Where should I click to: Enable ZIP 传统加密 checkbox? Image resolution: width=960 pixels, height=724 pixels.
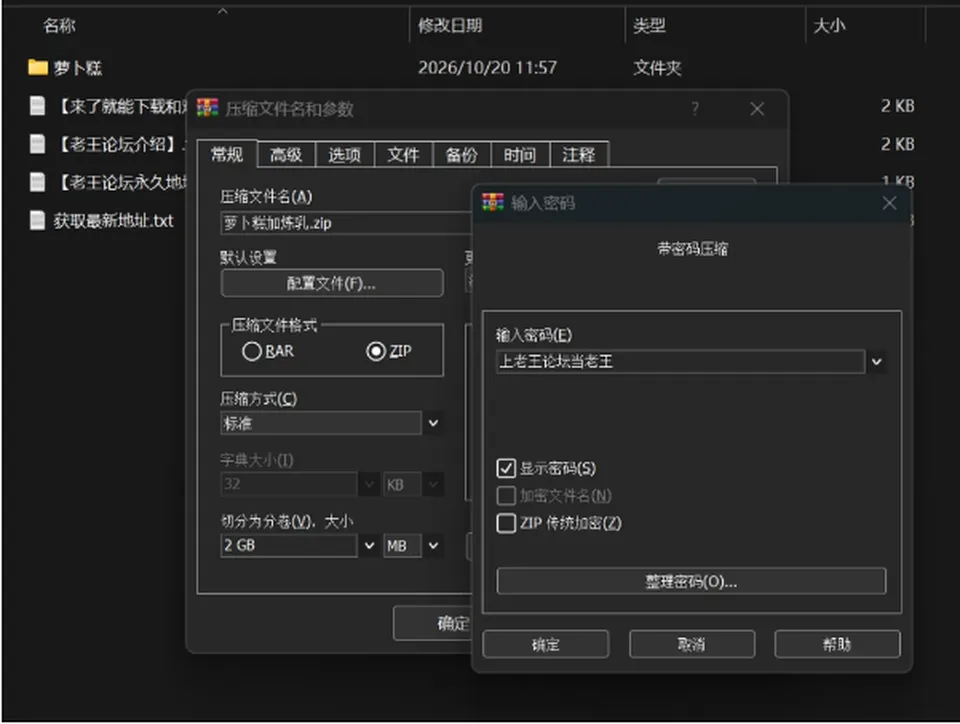pos(506,523)
